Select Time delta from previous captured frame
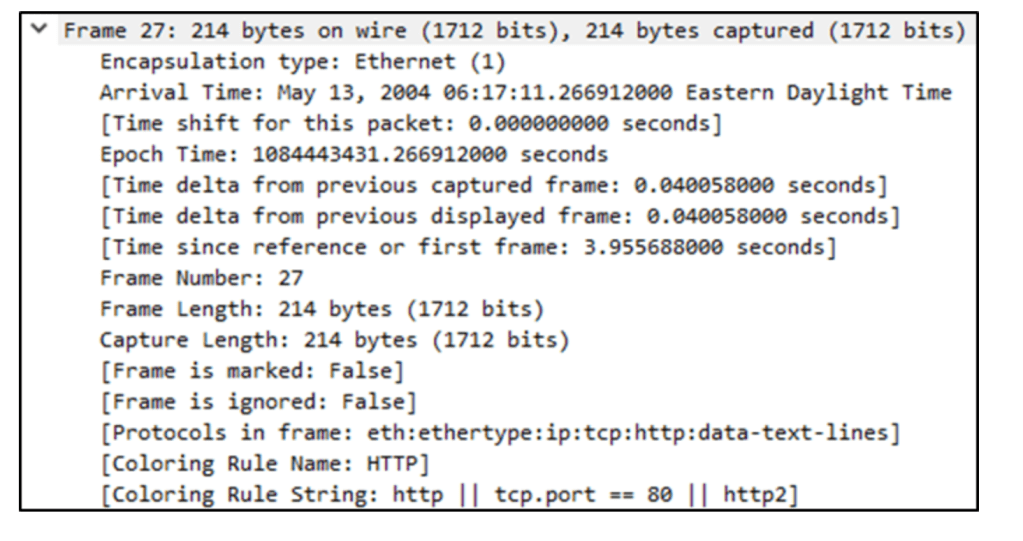Screen dimensions: 1023x541 tap(493, 186)
